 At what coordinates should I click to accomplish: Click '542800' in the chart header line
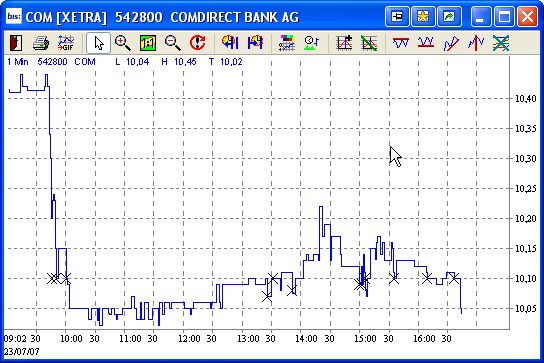pyautogui.click(x=52, y=62)
